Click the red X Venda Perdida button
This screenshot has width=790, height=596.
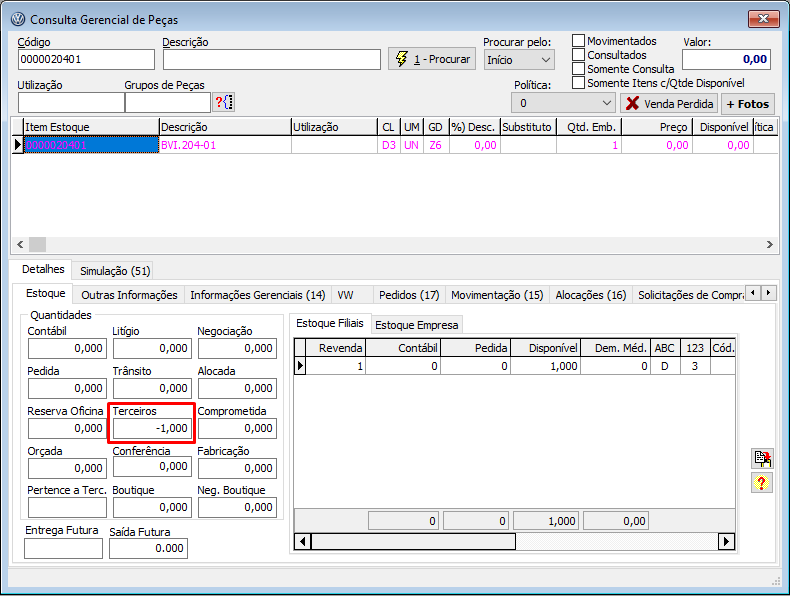point(669,104)
